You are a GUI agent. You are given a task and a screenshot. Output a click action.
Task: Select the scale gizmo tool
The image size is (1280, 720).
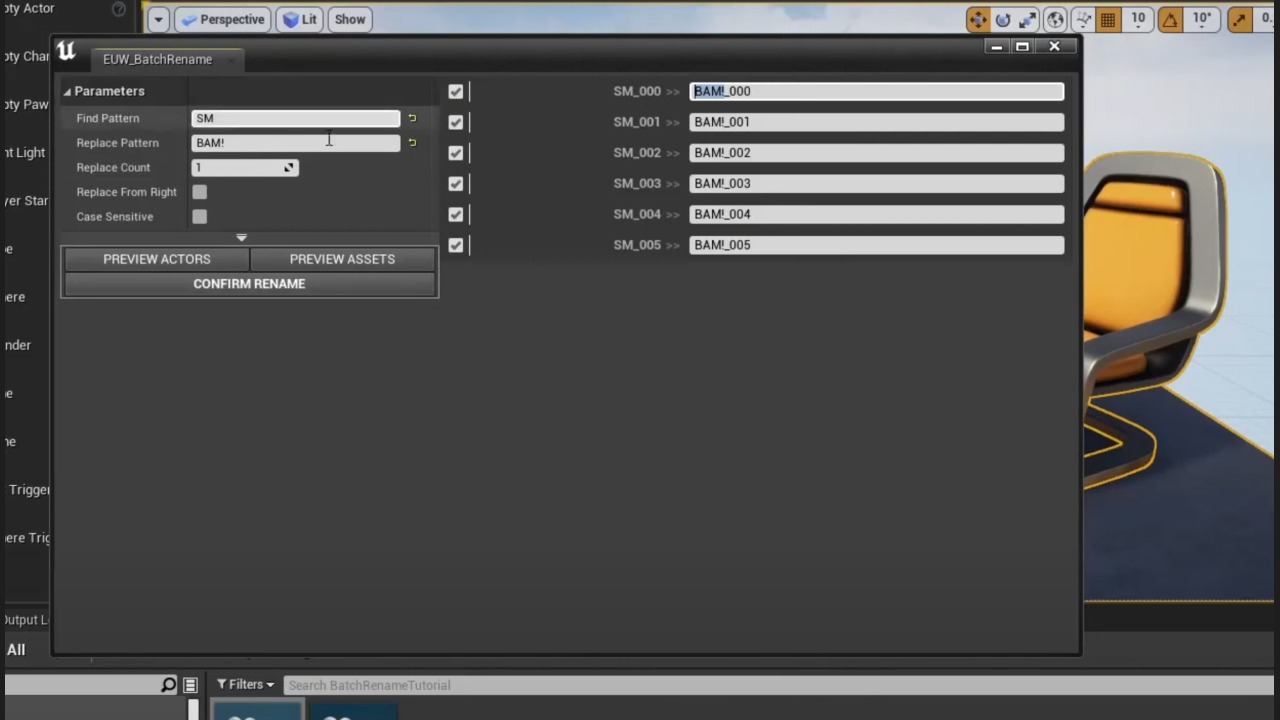(x=1028, y=19)
